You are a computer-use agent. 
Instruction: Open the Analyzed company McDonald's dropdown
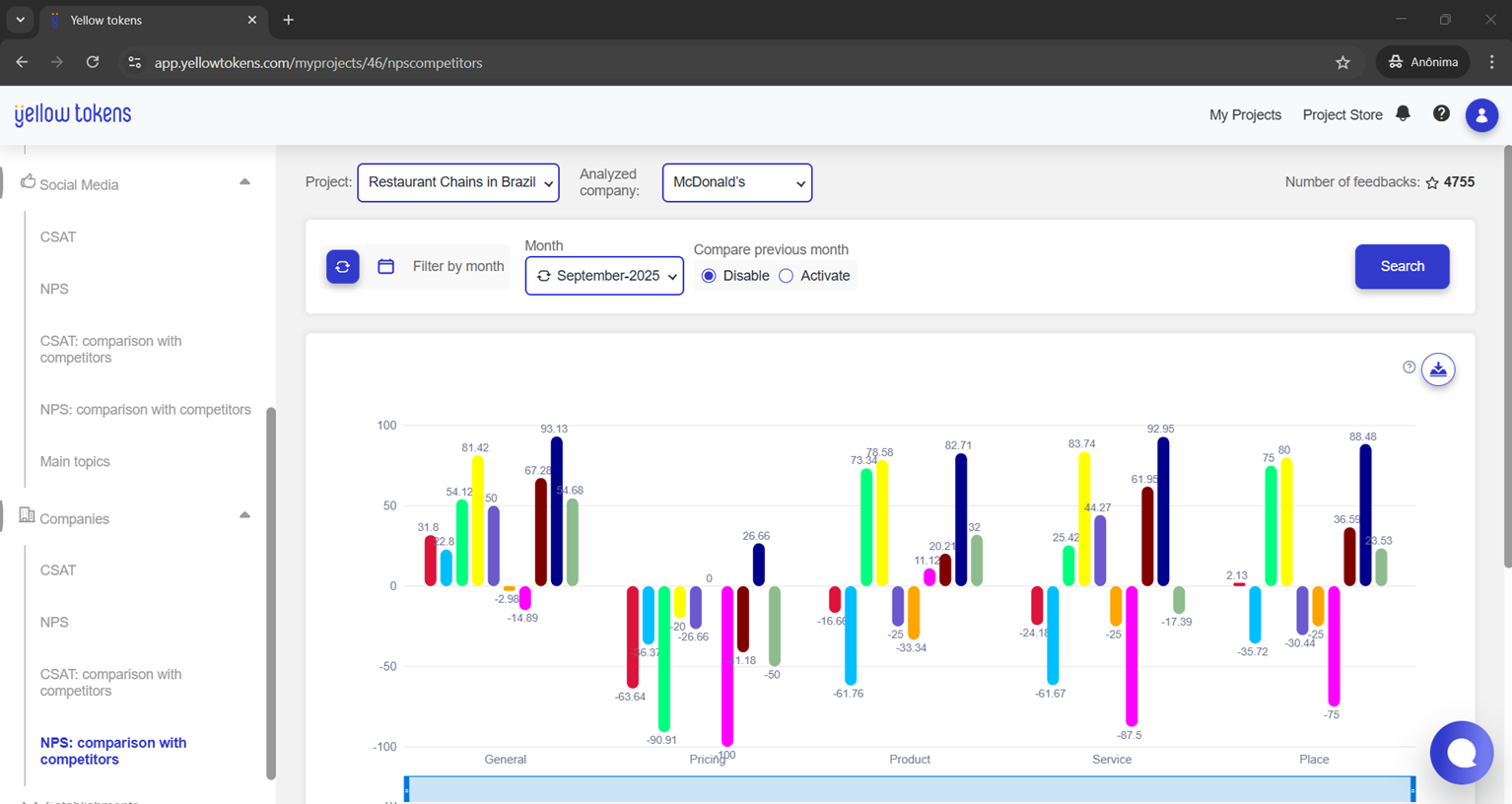coord(737,182)
